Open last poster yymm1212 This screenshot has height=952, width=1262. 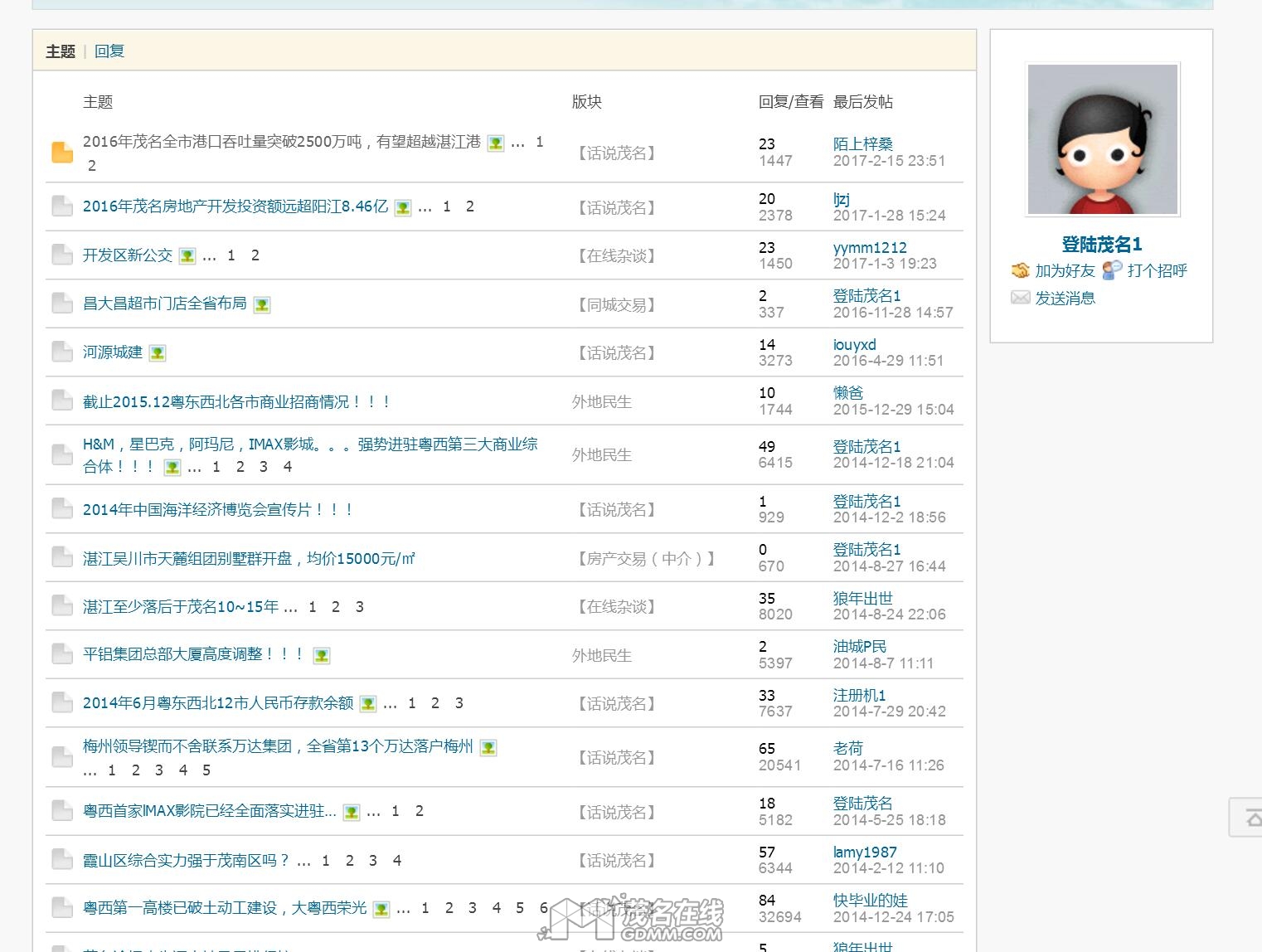coord(870,248)
